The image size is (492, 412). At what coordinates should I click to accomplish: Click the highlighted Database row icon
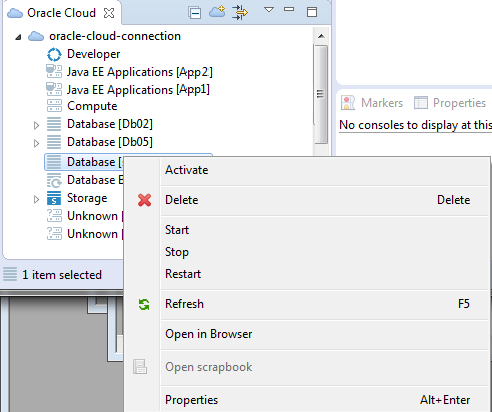click(x=54, y=162)
